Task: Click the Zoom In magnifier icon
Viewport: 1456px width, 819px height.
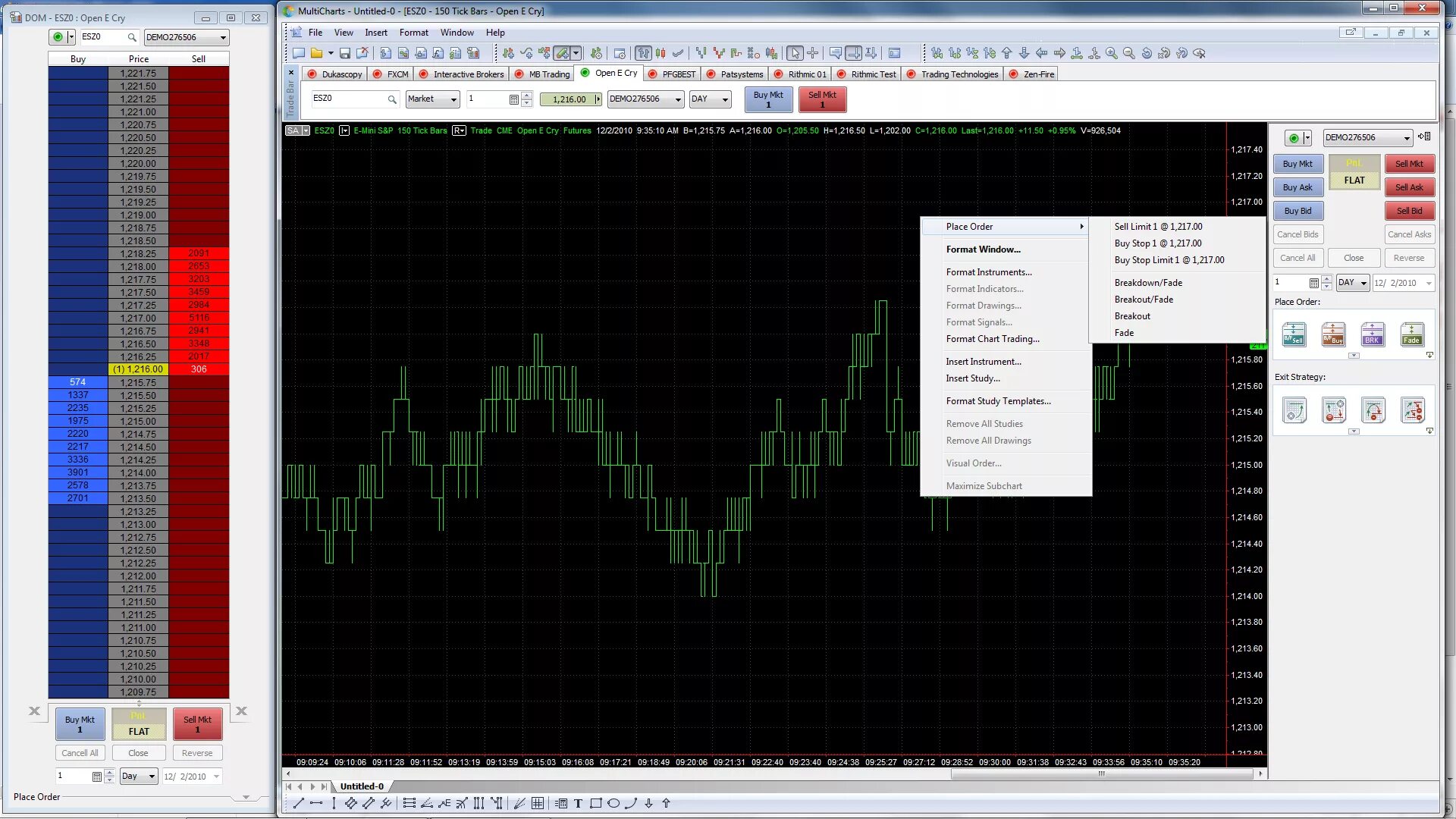Action: 1110,53
